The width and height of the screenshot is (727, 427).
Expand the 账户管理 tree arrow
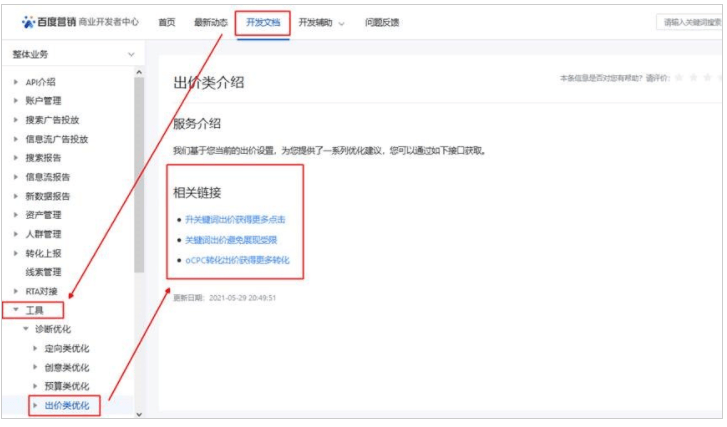(x=16, y=101)
